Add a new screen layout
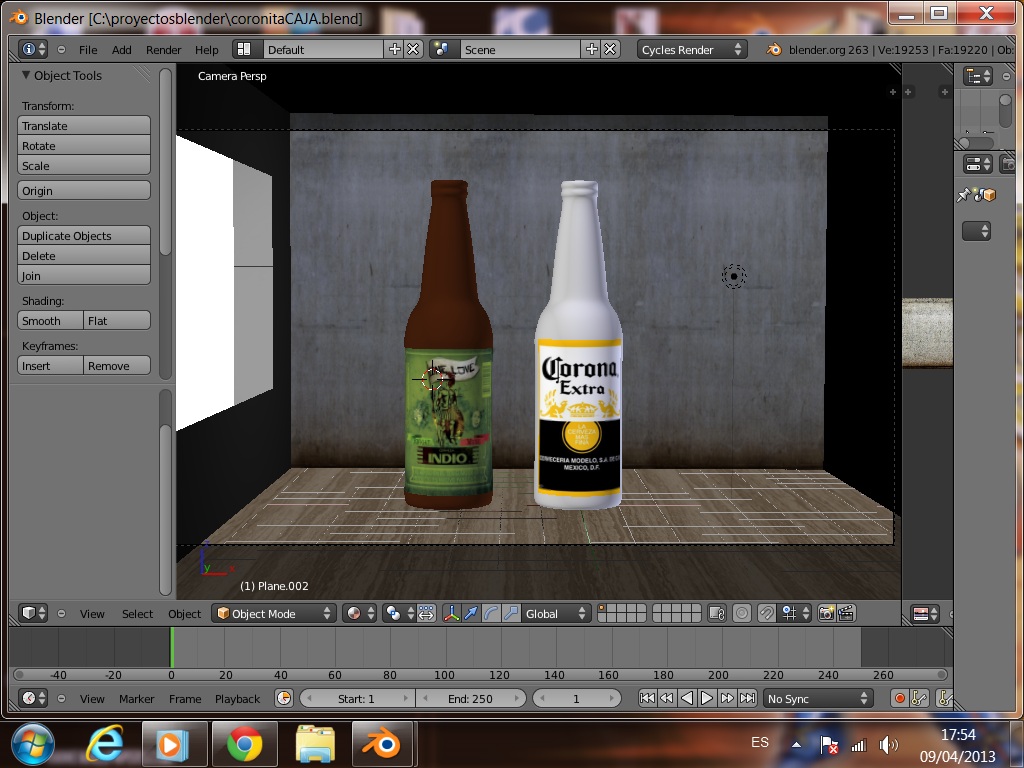Screen dimensions: 1024x768 (395, 49)
